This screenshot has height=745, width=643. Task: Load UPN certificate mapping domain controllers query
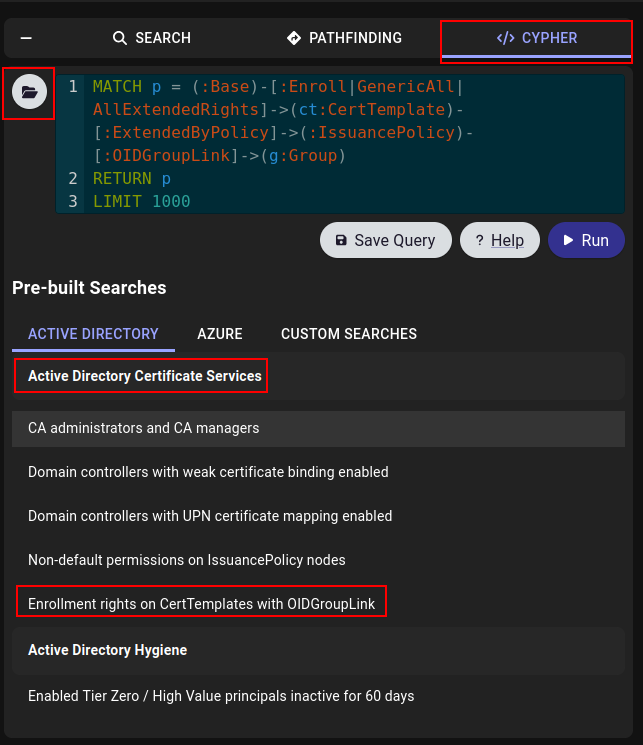pos(210,516)
